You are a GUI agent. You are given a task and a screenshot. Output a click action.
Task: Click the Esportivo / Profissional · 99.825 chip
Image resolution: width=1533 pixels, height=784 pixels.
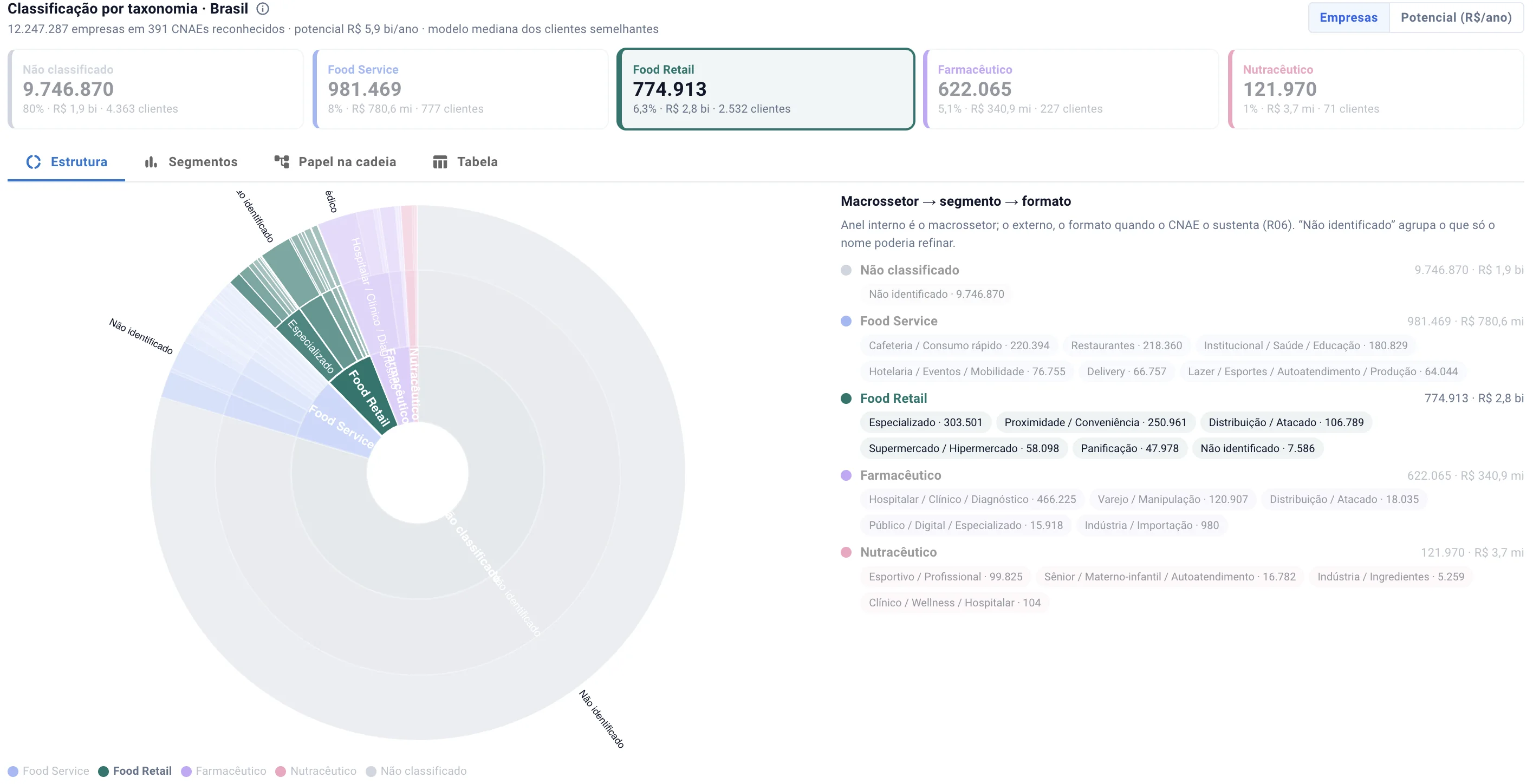tap(945, 577)
